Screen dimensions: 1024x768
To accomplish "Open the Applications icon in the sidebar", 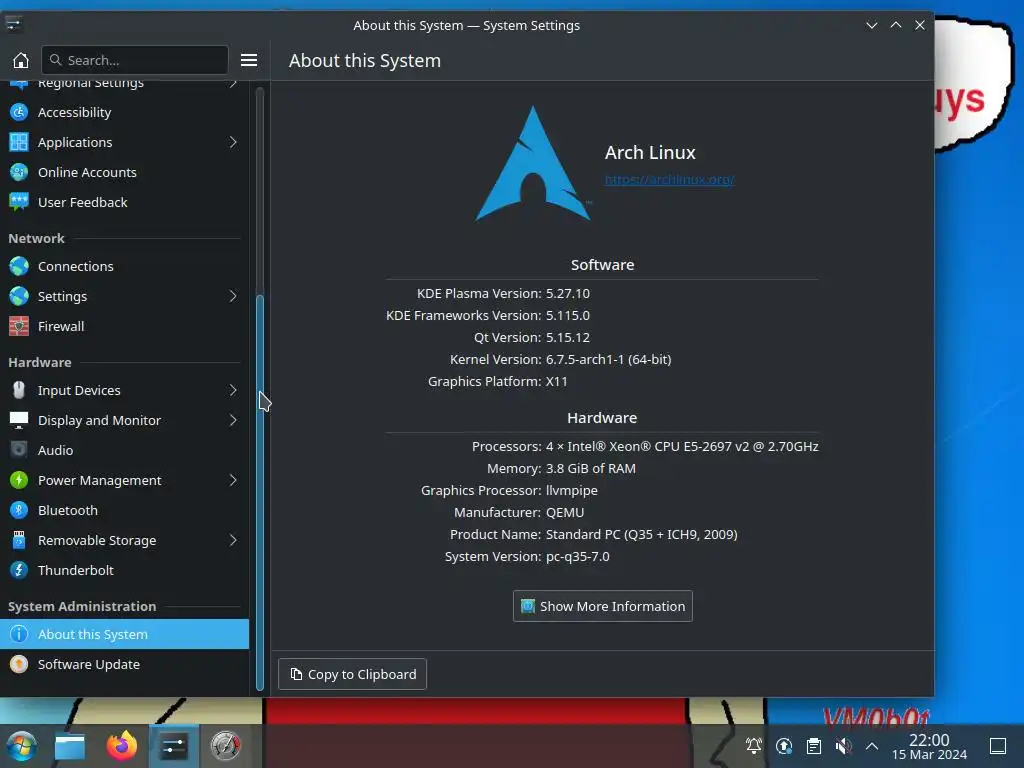I will pos(19,142).
